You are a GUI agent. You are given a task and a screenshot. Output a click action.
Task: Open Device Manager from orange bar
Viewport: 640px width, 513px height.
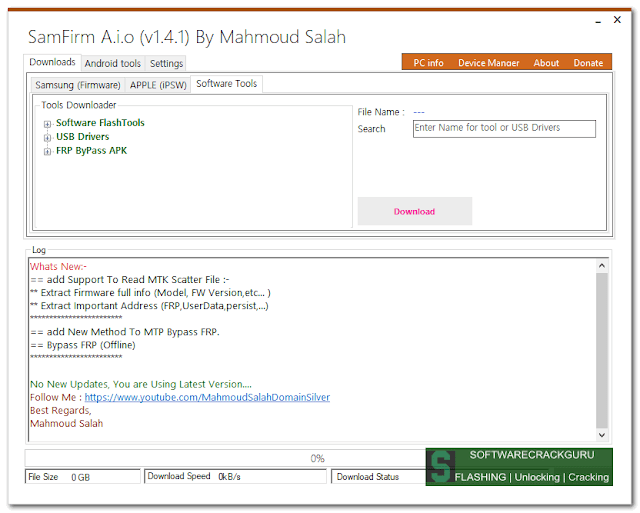(x=489, y=63)
